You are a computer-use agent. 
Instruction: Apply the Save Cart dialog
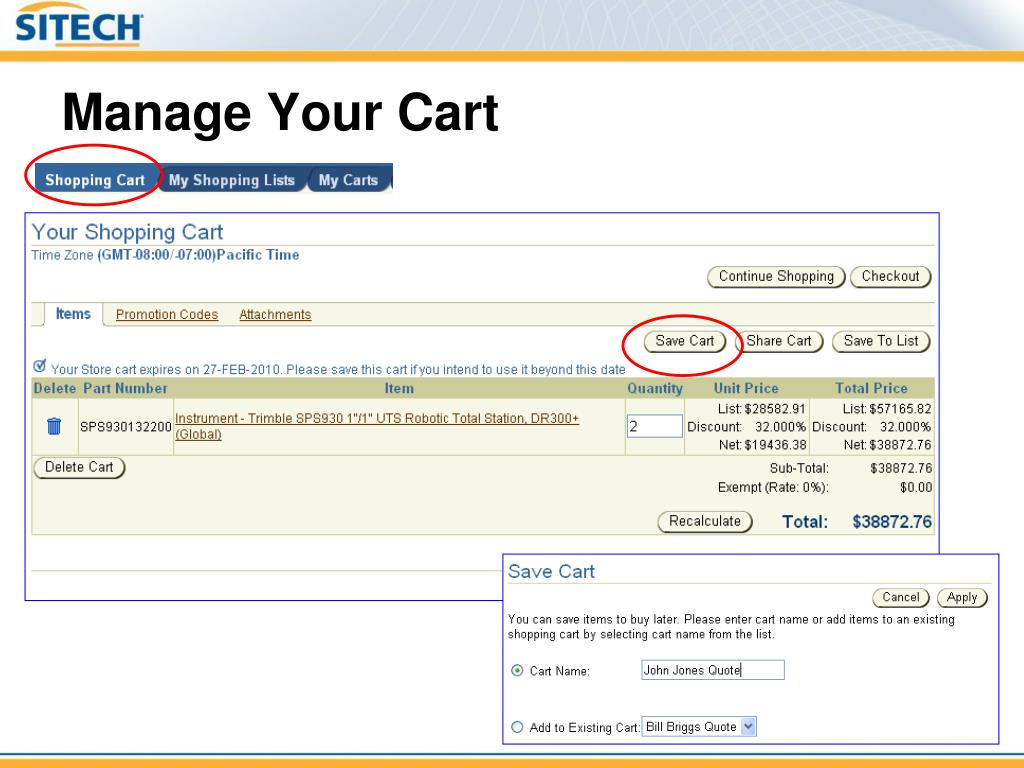tap(962, 597)
